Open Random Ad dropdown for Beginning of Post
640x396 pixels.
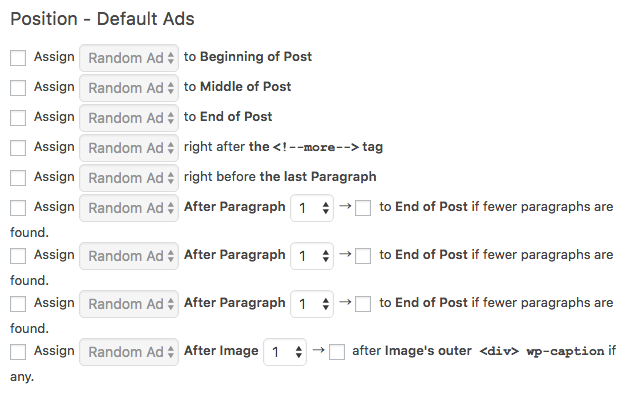(129, 58)
